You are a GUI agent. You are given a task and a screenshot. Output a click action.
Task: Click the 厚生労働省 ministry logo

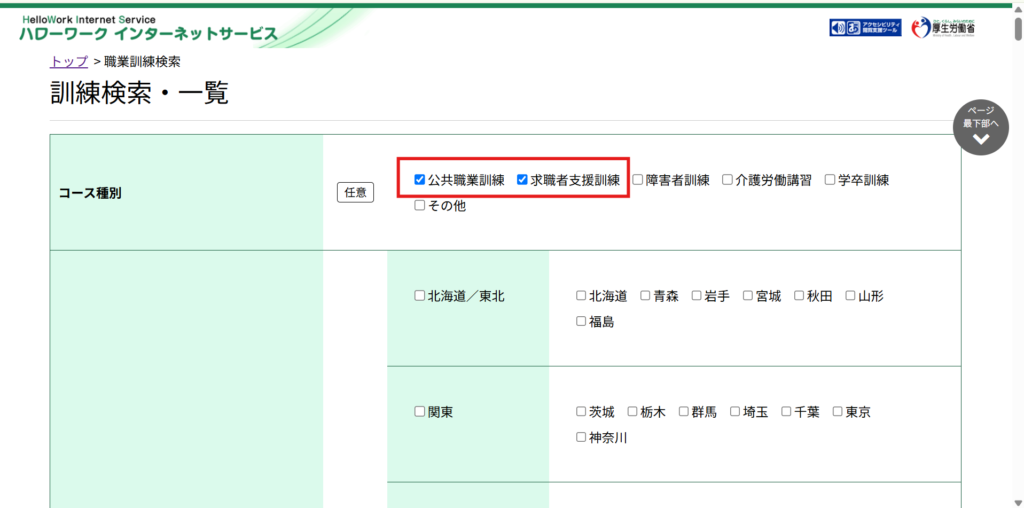[x=943, y=27]
